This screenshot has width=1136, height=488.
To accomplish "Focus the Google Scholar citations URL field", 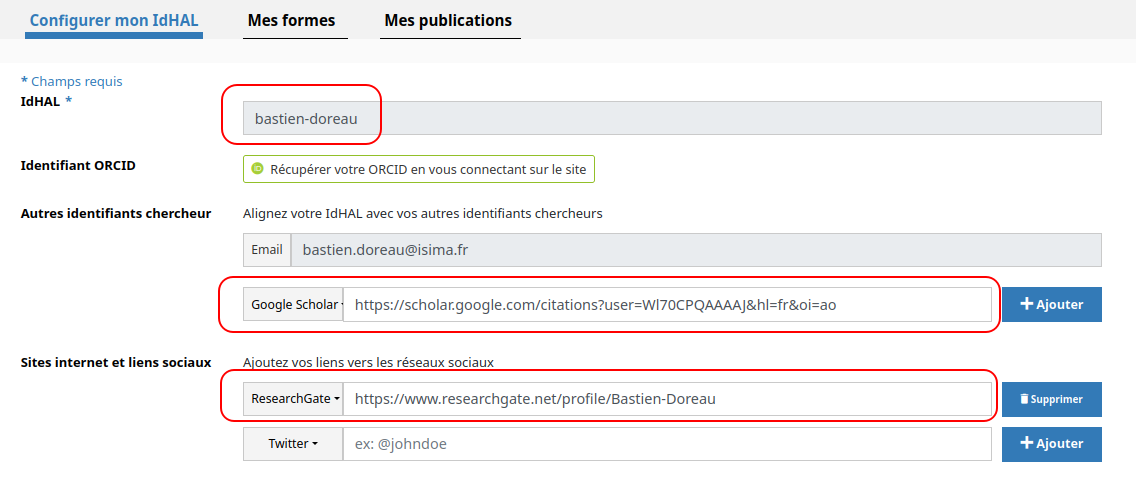I will pyautogui.click(x=667, y=305).
